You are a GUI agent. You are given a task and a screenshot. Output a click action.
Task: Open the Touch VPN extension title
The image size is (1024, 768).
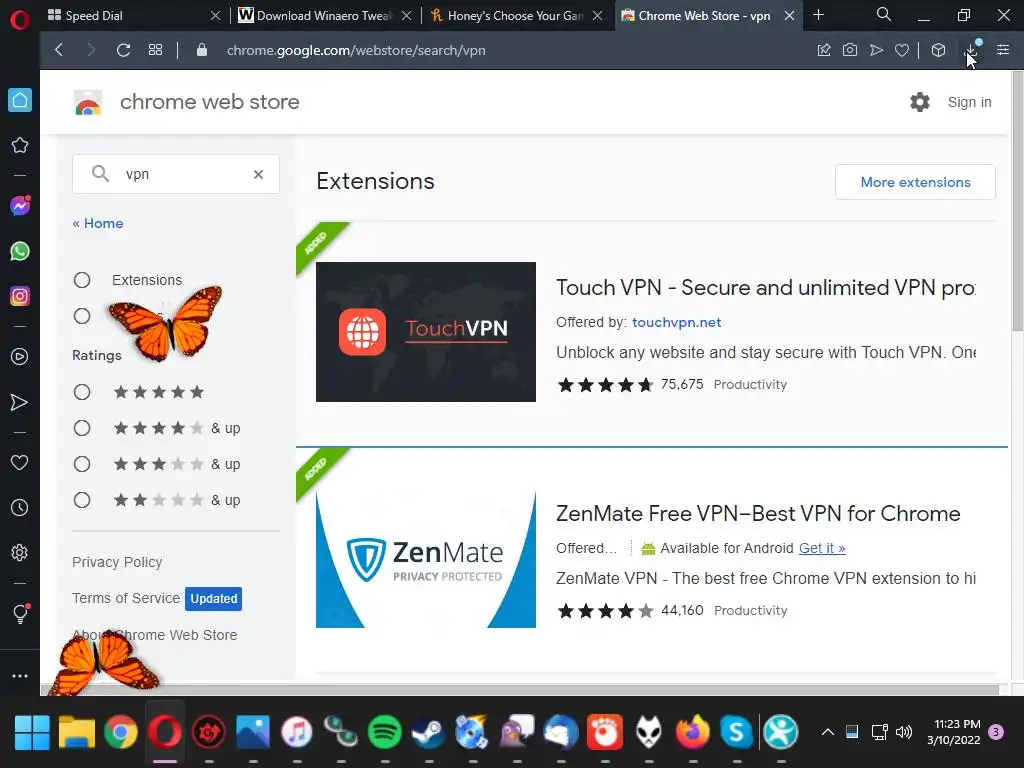point(765,287)
